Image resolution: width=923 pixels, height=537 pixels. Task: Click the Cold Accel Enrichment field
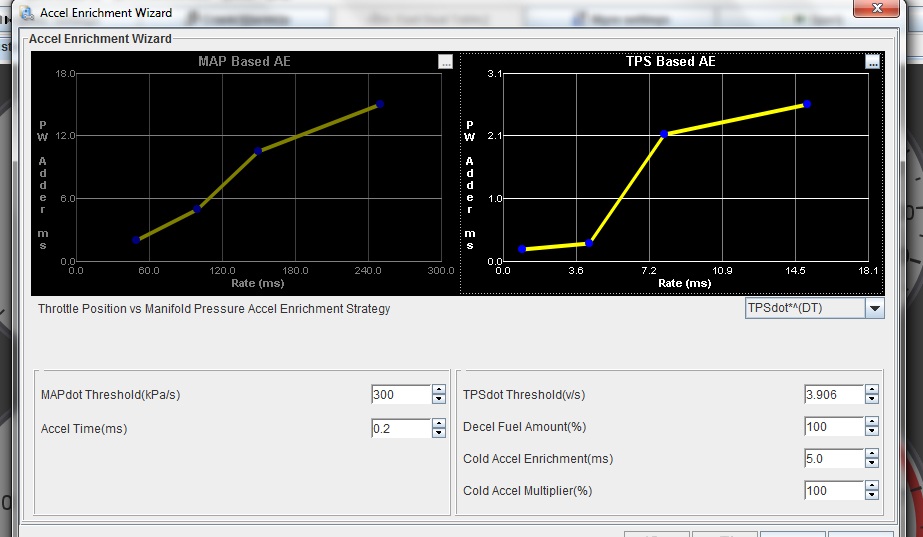point(834,458)
